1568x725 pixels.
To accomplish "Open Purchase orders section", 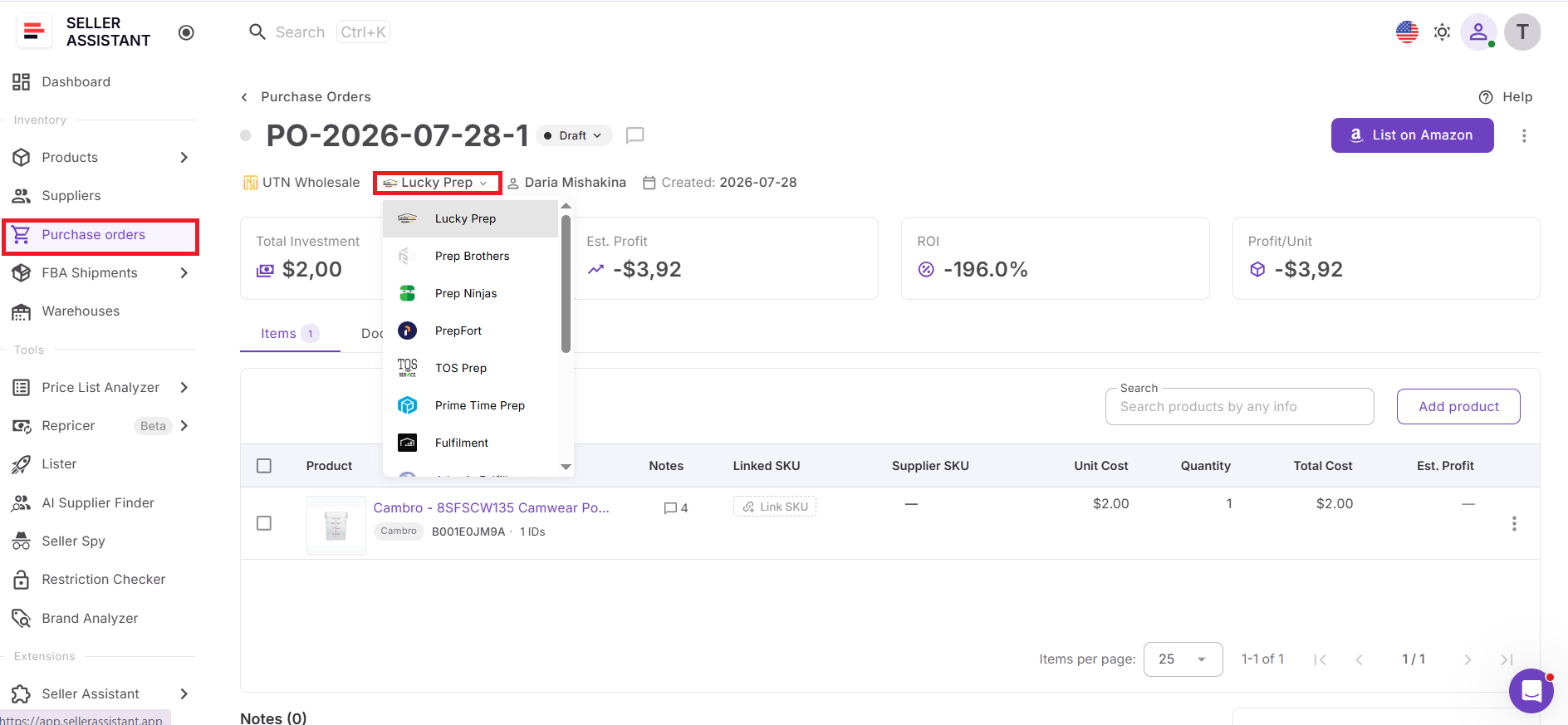I will pos(100,235).
